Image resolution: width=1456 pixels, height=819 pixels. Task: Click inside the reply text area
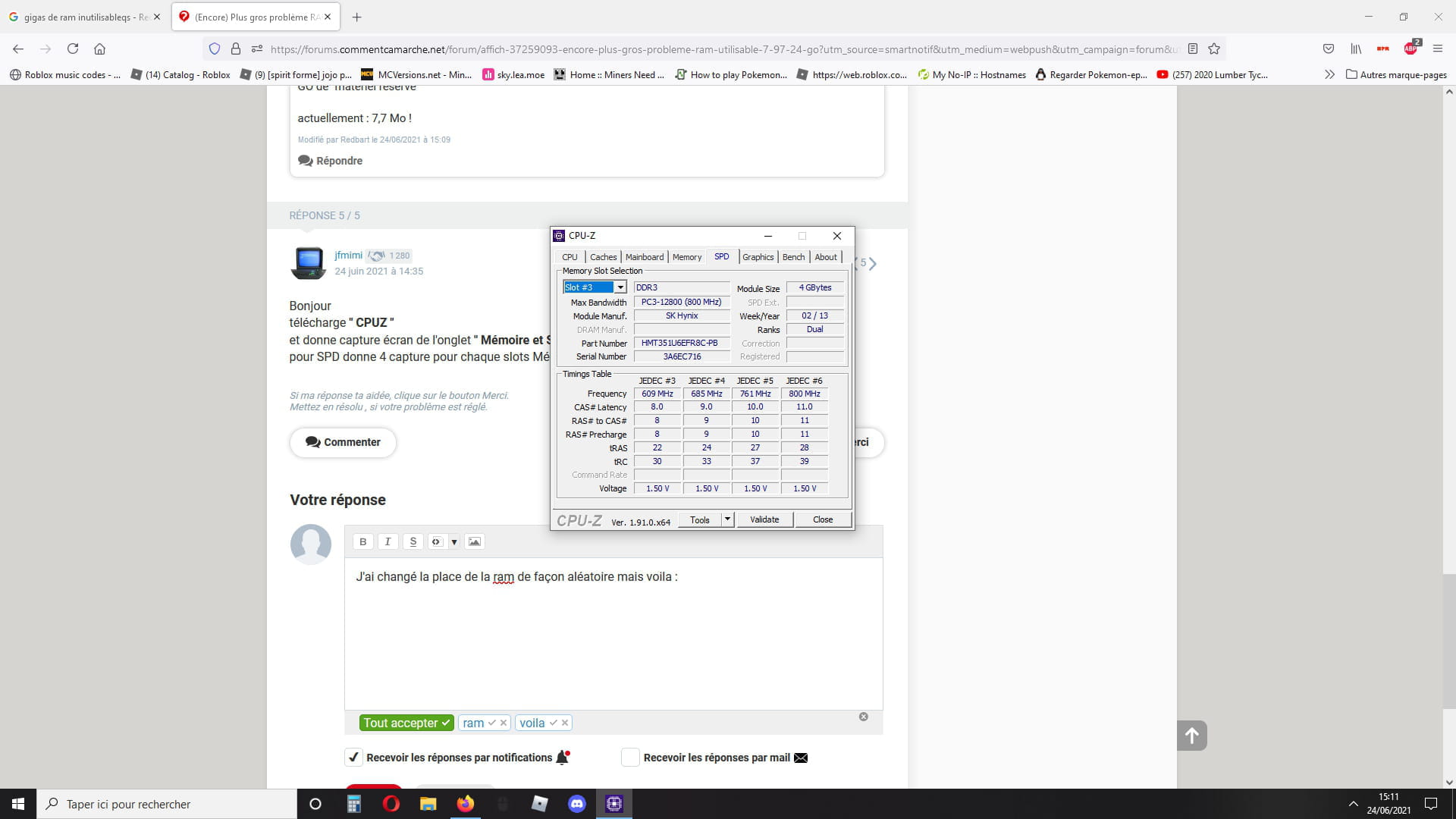(x=613, y=633)
